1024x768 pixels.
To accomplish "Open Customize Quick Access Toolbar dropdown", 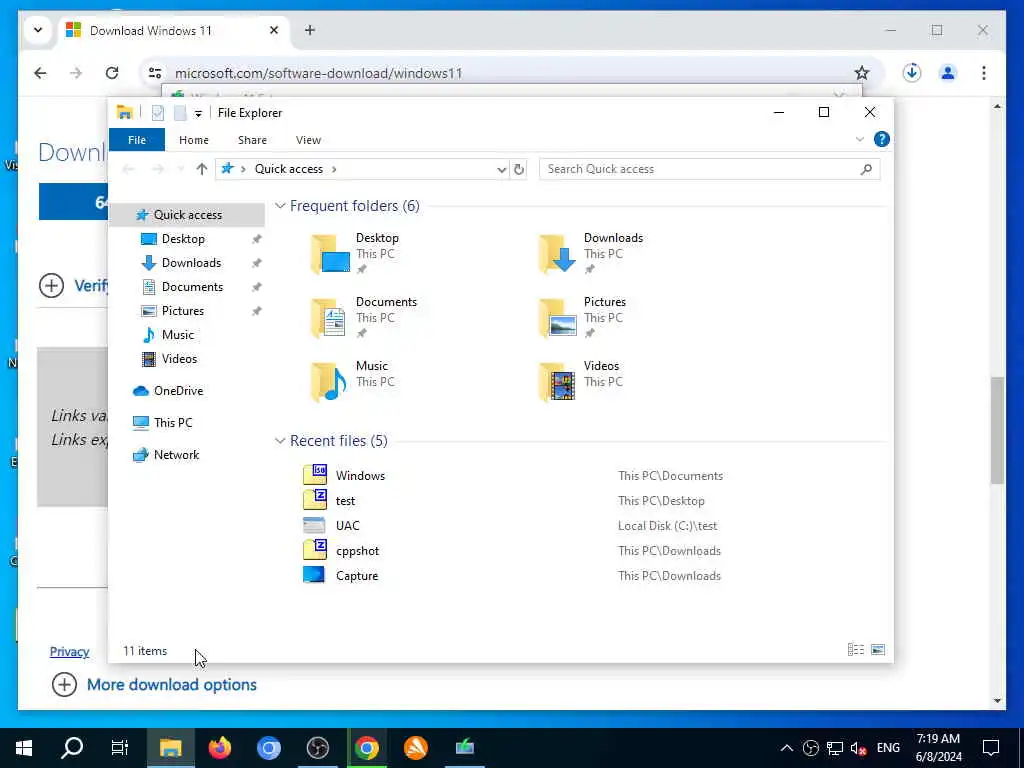I will (x=198, y=114).
